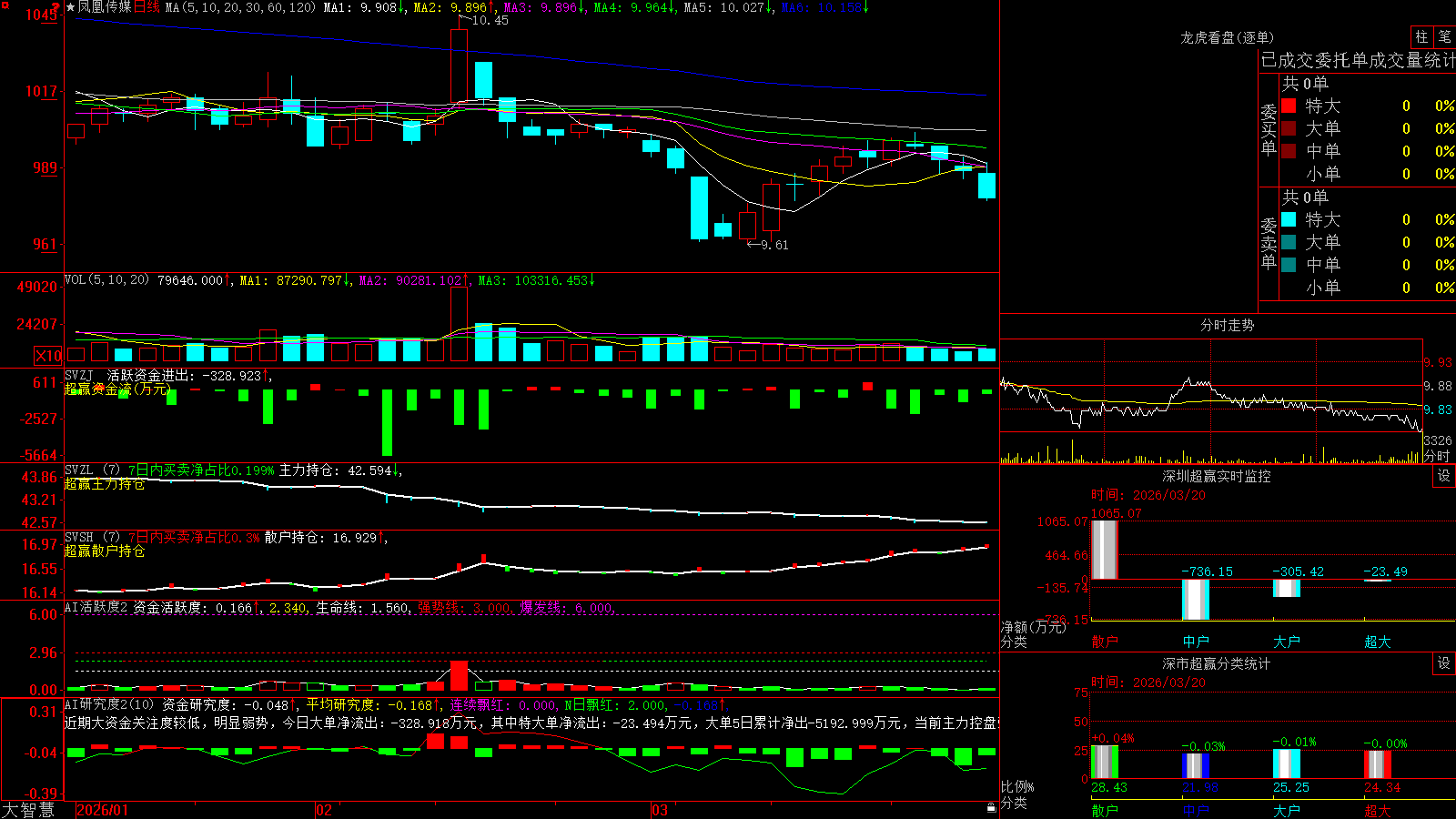1456x819 pixels.
Task: Switch to 笔 tick view
Action: 1445,37
